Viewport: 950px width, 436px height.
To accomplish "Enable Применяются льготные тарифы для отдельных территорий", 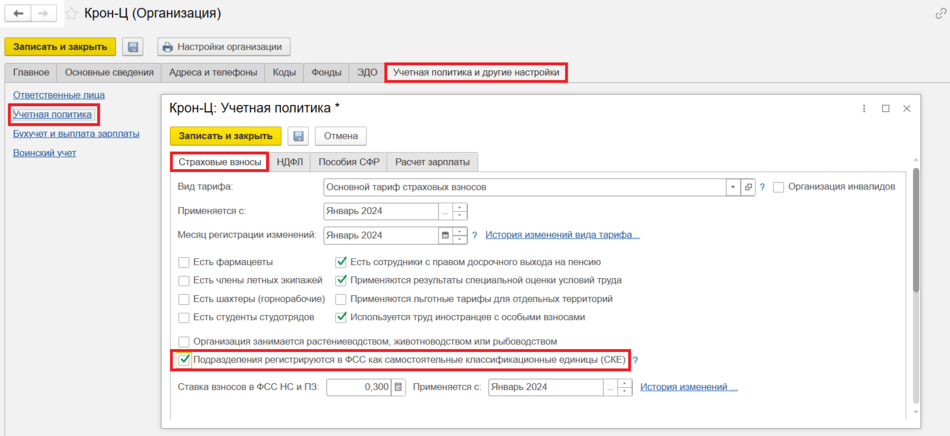I will 341,299.
